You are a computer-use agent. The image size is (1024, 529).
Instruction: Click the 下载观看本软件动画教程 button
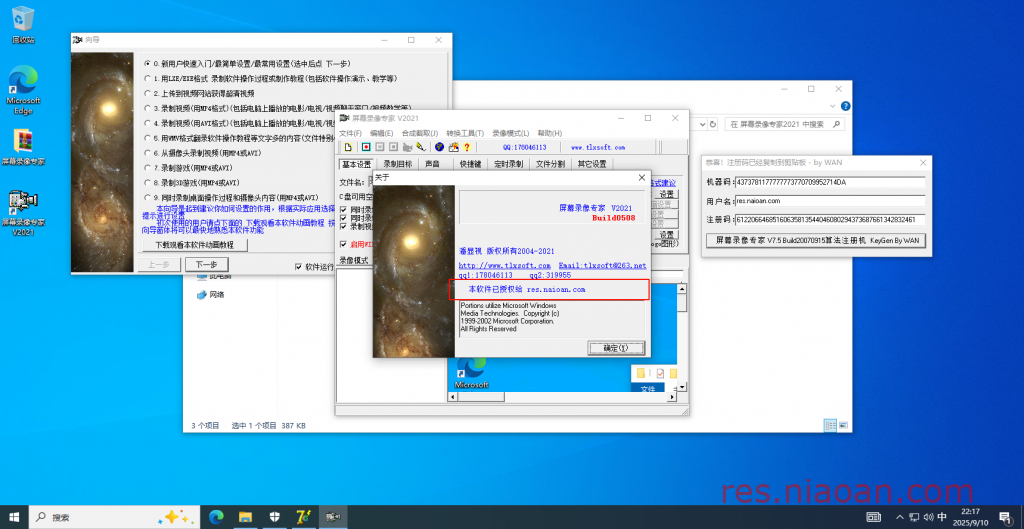(x=193, y=245)
